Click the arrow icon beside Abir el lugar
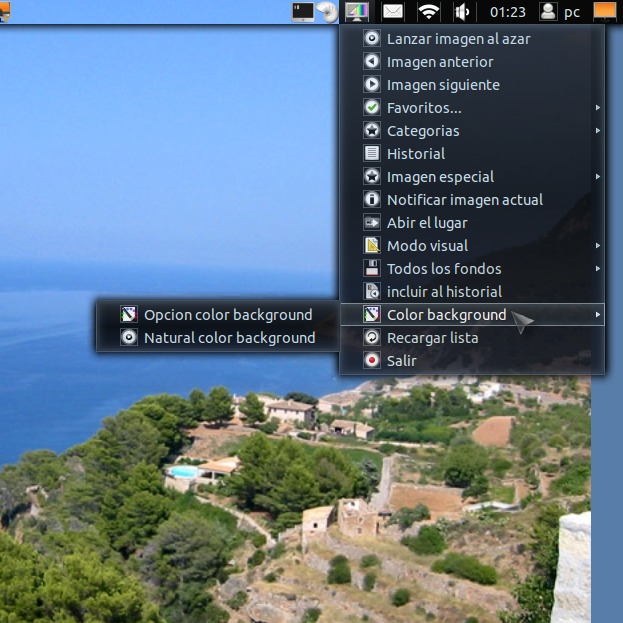623x623 pixels. [x=372, y=222]
